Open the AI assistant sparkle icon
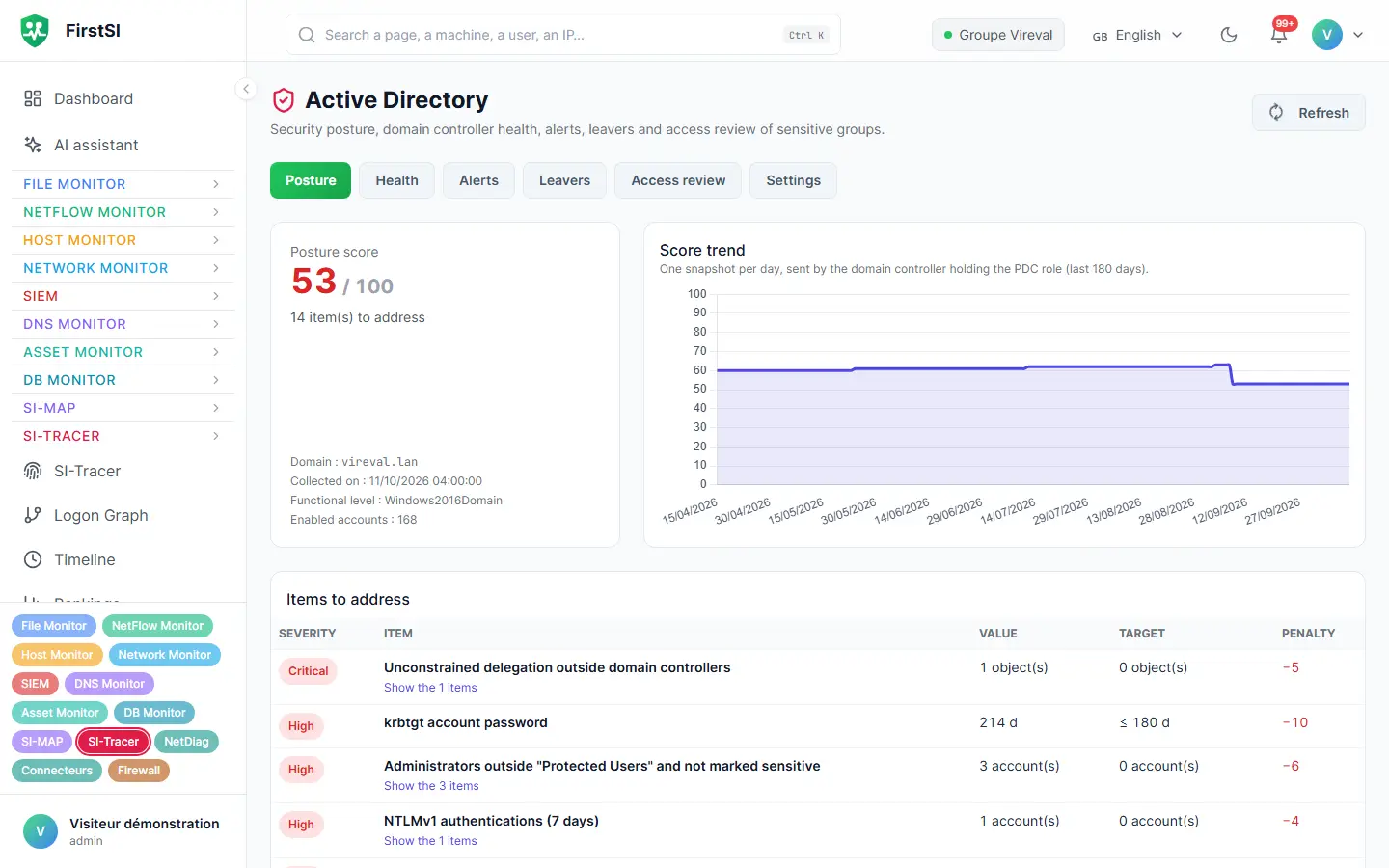The height and width of the screenshot is (868, 1389). coord(33,145)
